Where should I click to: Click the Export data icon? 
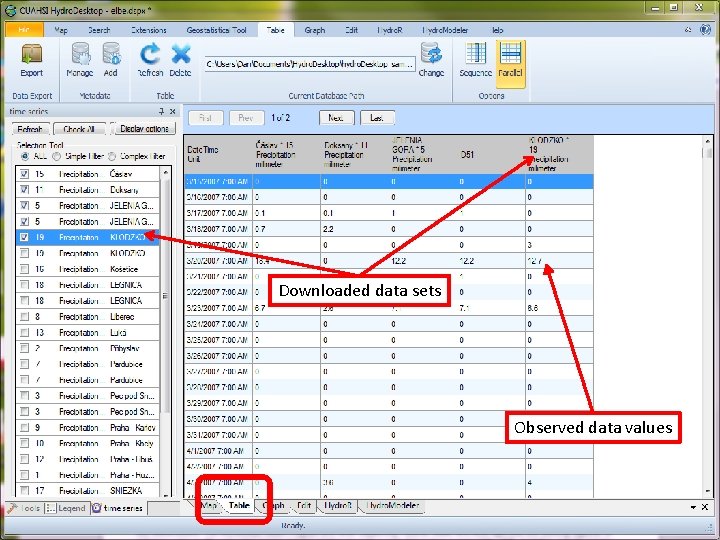click(32, 55)
